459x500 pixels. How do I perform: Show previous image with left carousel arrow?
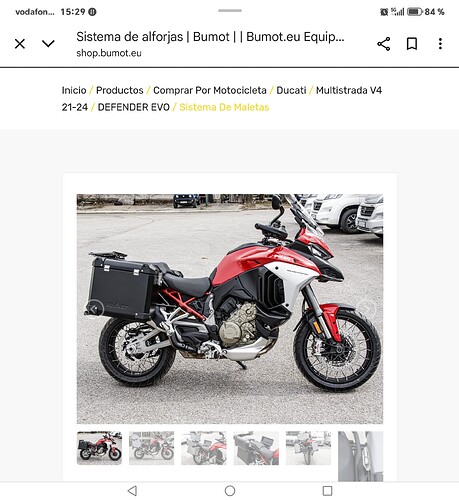click(95, 309)
